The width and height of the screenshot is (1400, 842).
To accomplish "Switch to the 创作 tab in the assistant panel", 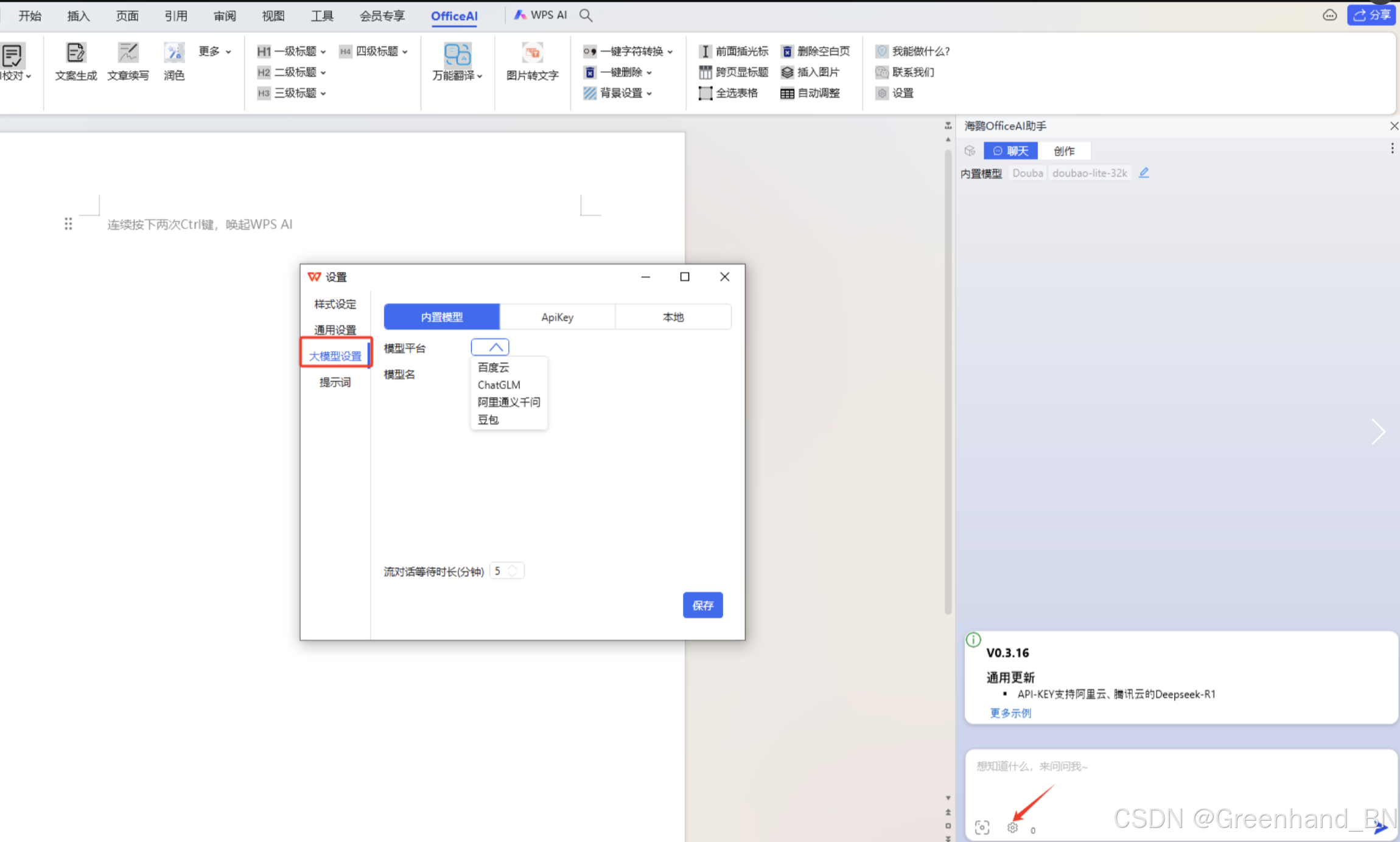I will click(x=1063, y=151).
